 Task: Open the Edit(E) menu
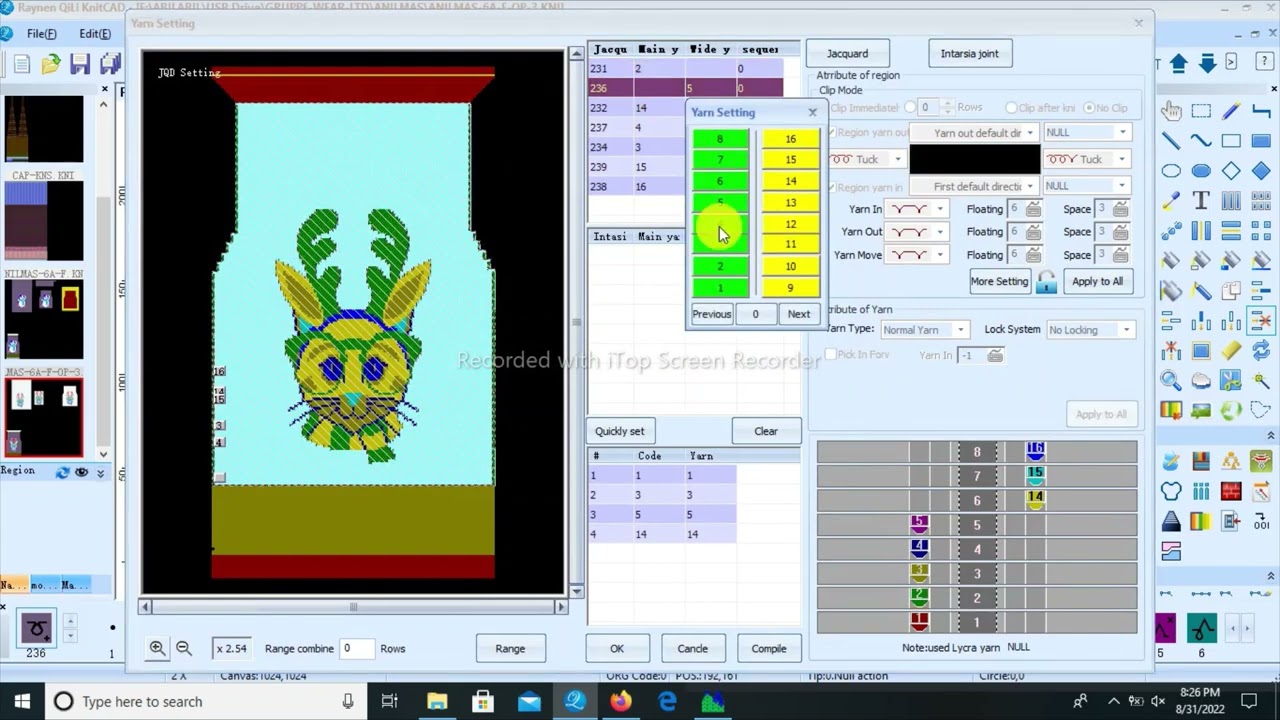coord(95,34)
